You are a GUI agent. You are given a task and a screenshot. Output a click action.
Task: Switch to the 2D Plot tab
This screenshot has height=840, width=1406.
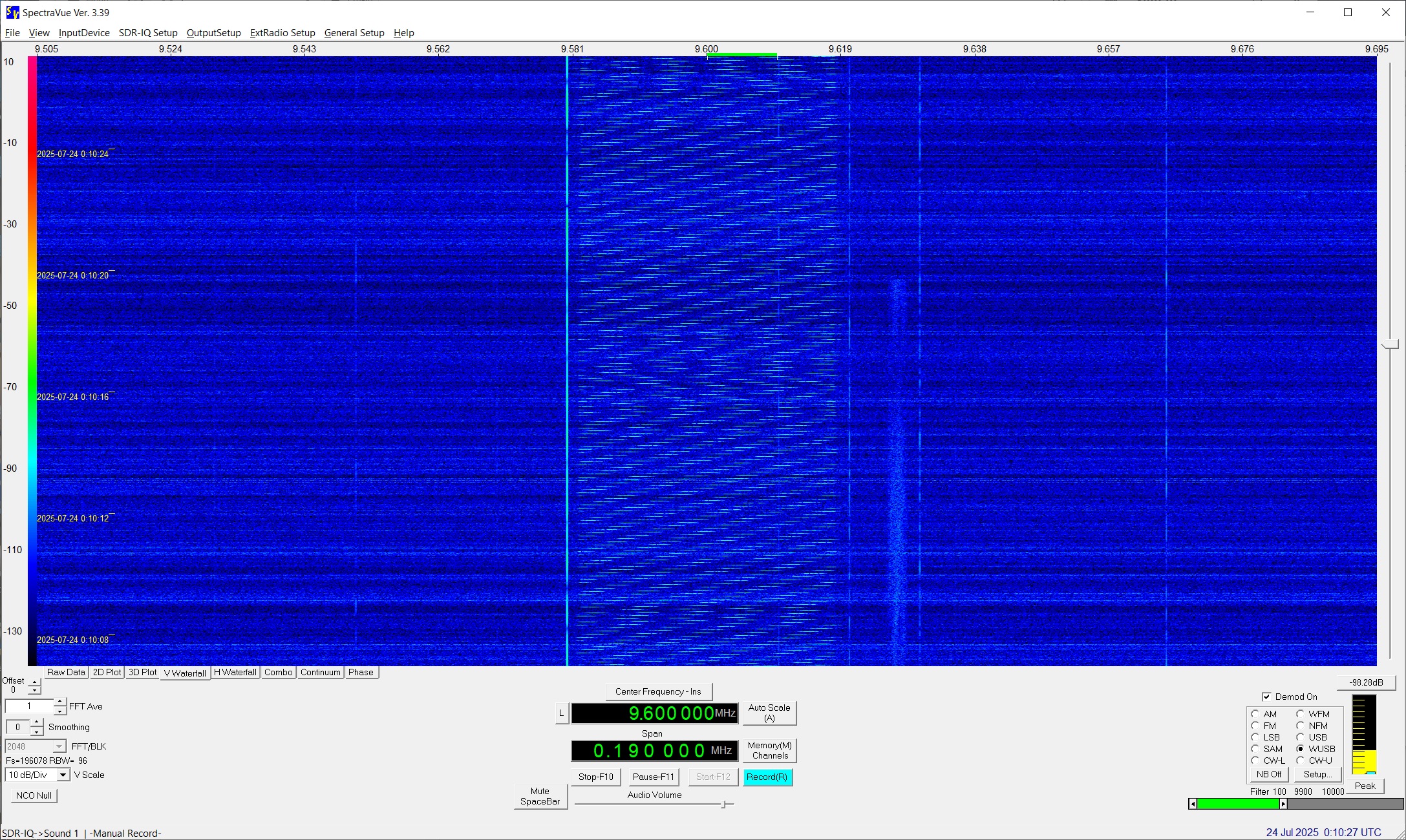tap(107, 672)
